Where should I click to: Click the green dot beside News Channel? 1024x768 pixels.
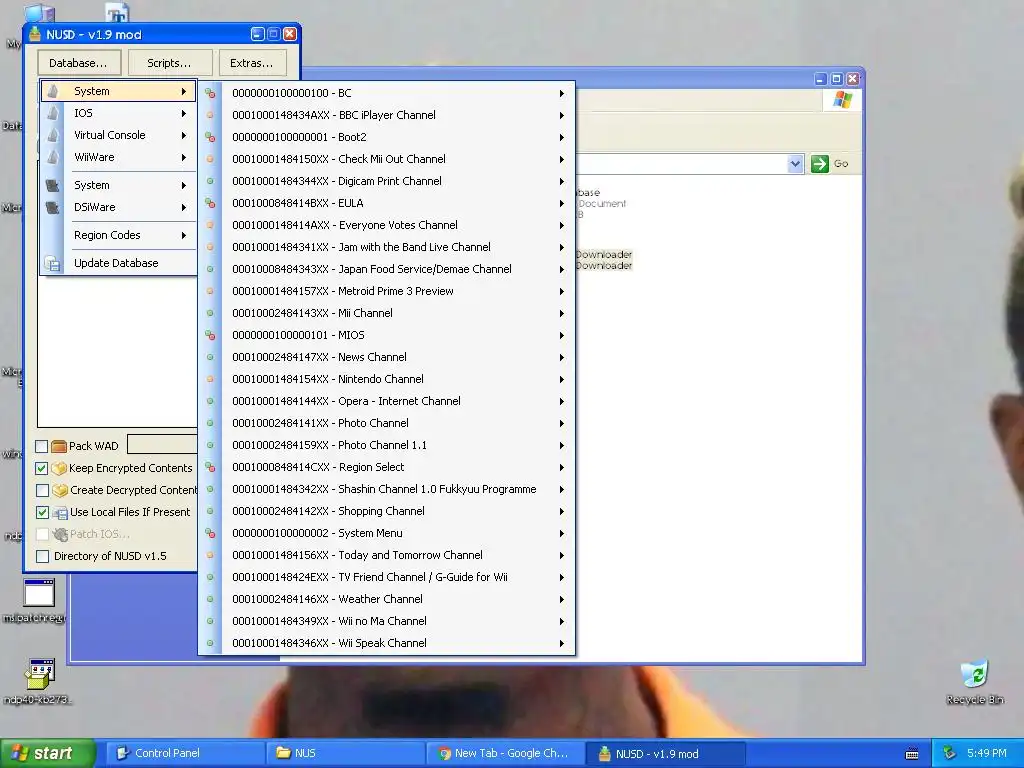[210, 357]
